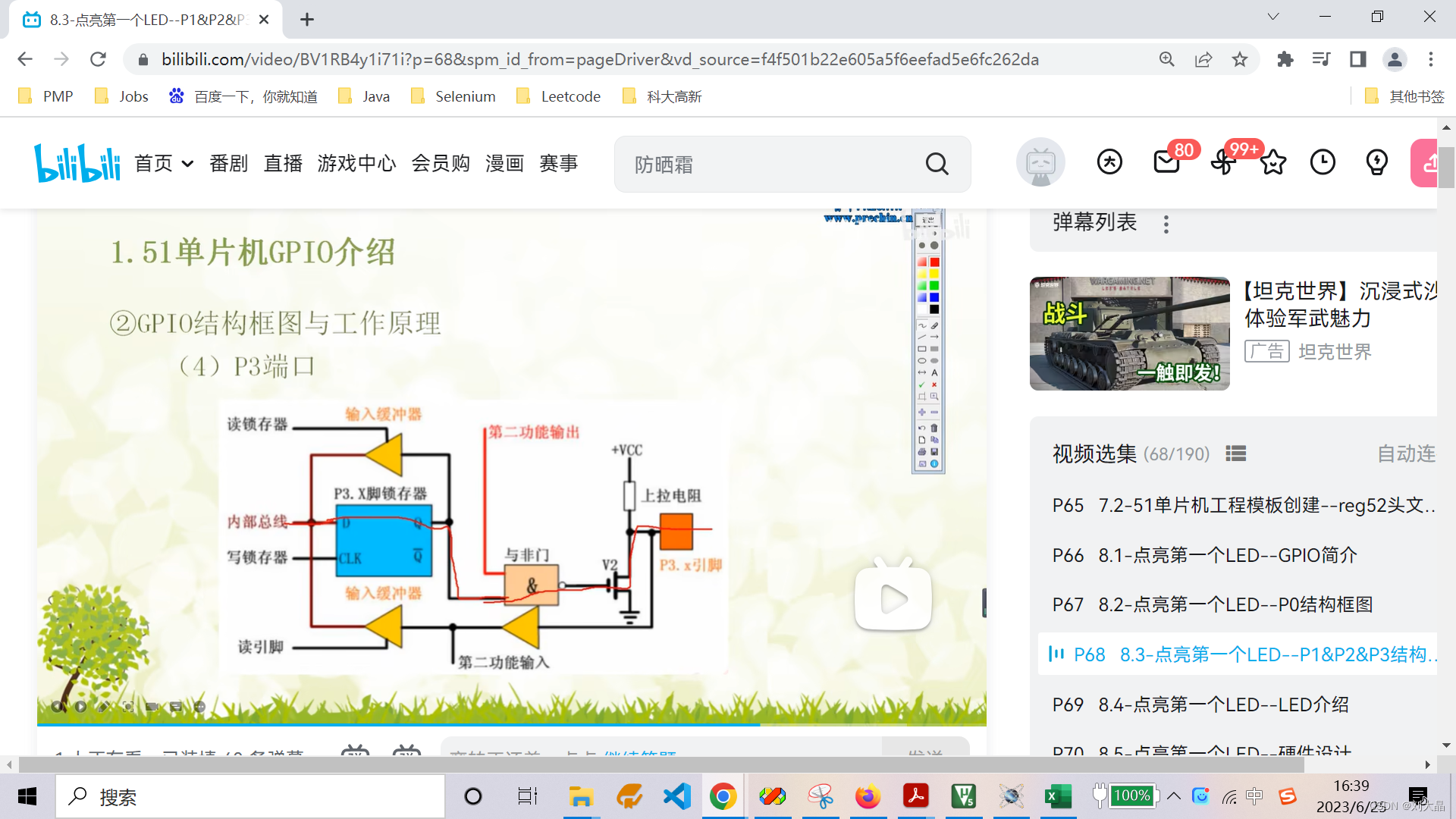
Task: Click the large play button on video
Action: click(893, 599)
